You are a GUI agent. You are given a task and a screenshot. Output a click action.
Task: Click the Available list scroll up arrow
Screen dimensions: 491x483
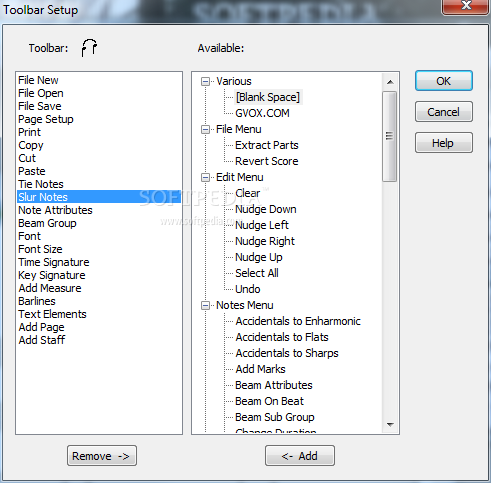point(390,82)
